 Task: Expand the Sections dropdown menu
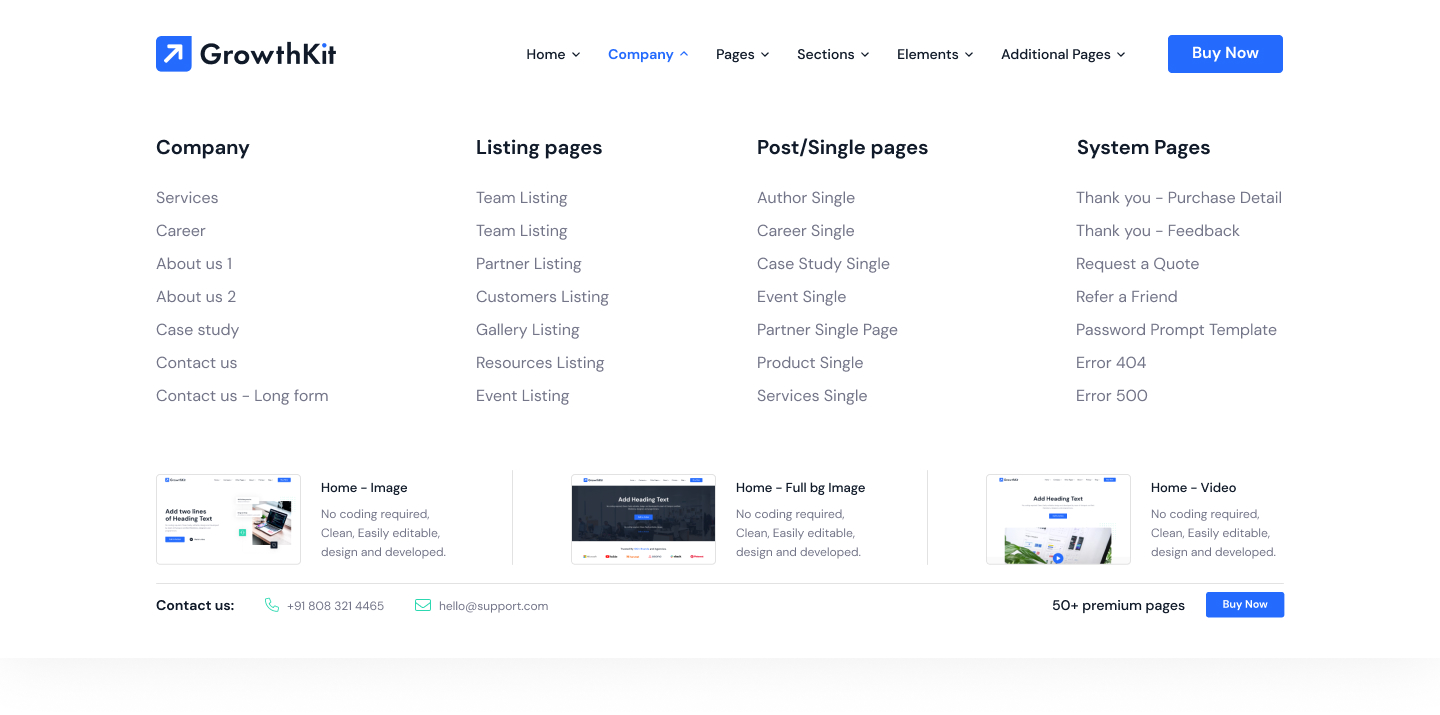[x=832, y=54]
